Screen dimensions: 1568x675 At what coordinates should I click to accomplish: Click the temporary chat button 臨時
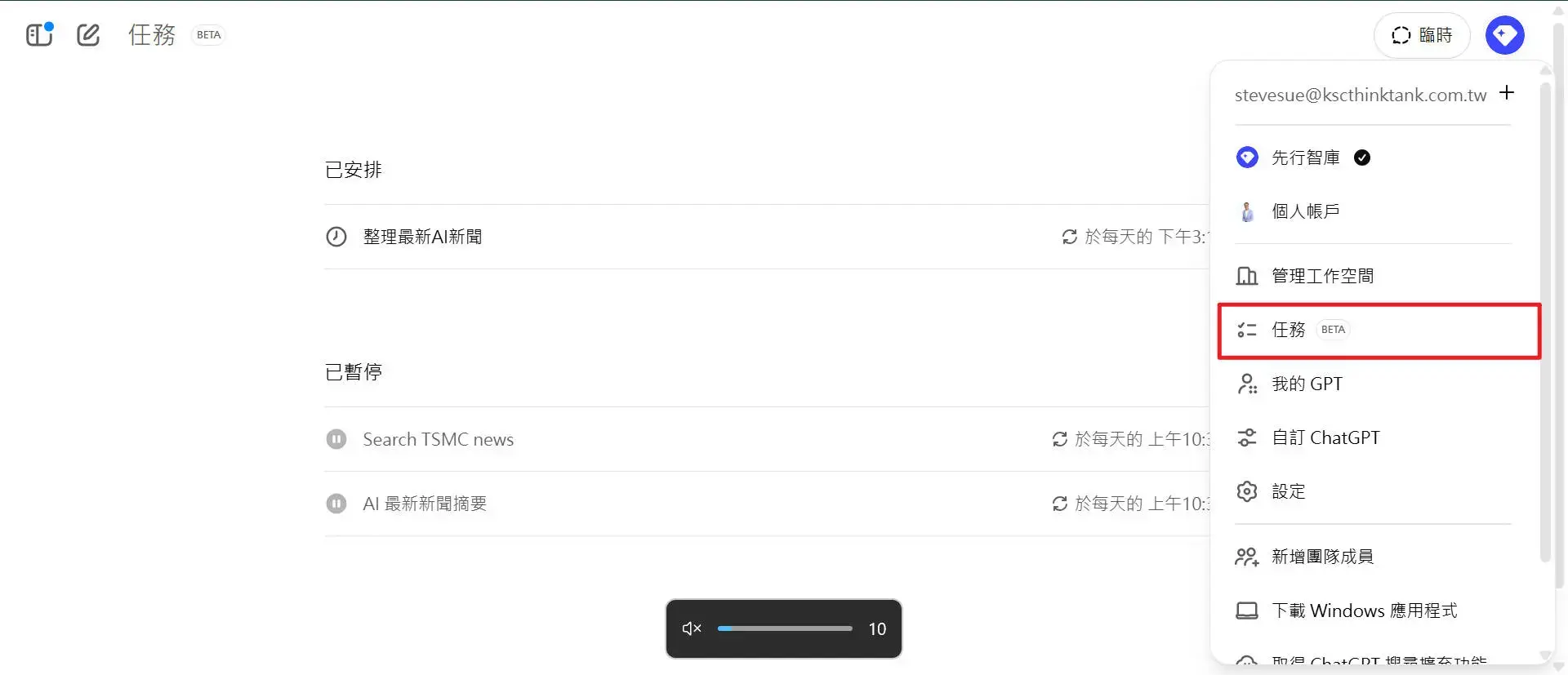(x=1422, y=35)
